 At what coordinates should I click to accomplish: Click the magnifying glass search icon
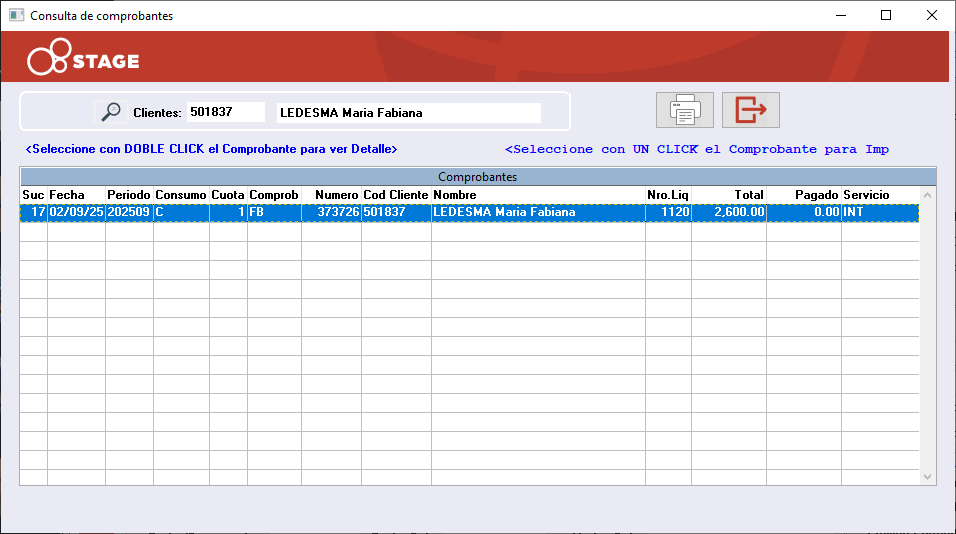click(x=111, y=112)
